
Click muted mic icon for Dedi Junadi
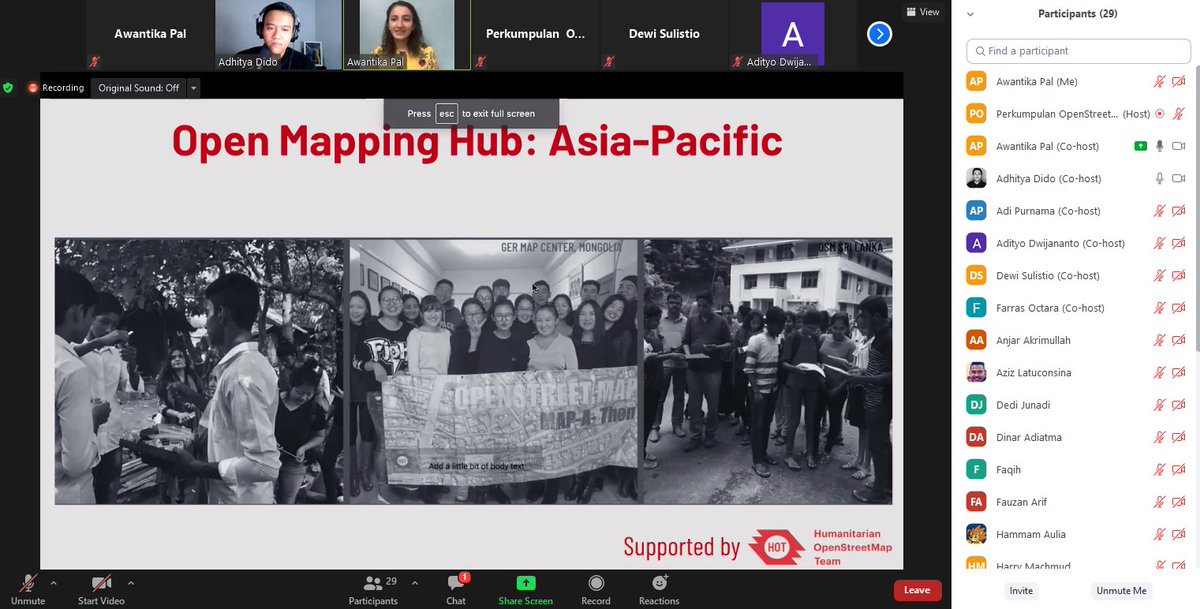[x=1160, y=405]
